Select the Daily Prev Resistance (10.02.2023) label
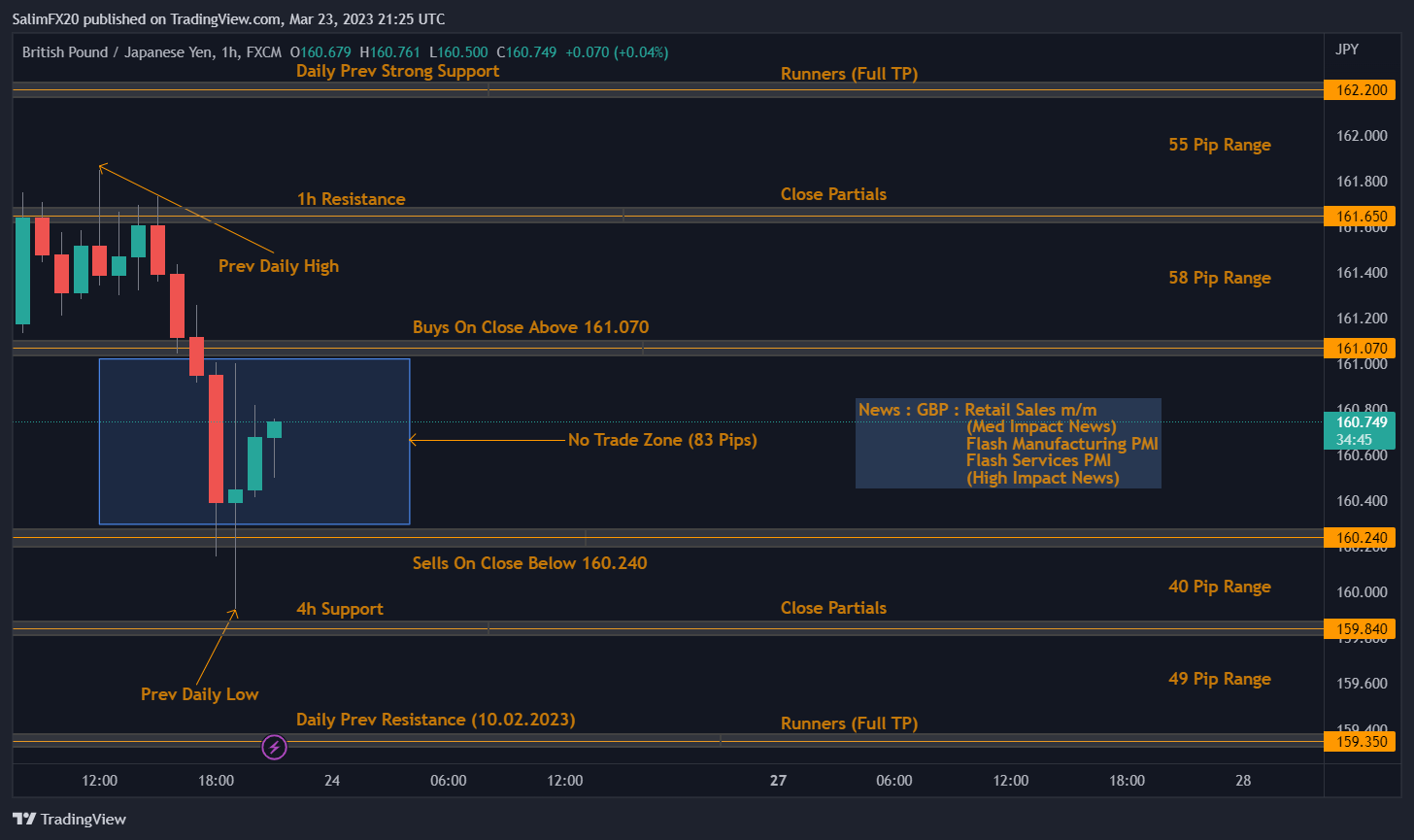Image resolution: width=1414 pixels, height=840 pixels. coord(435,720)
